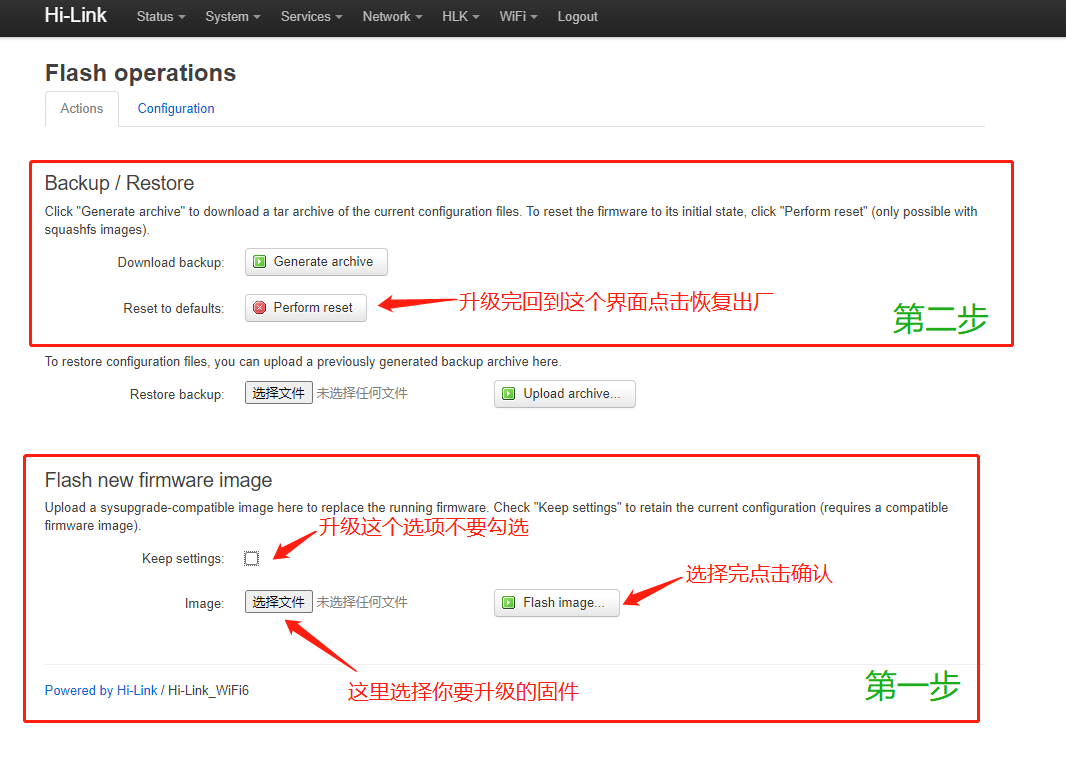1066x761 pixels.
Task: Open the HLK dropdown menu
Action: 460,16
